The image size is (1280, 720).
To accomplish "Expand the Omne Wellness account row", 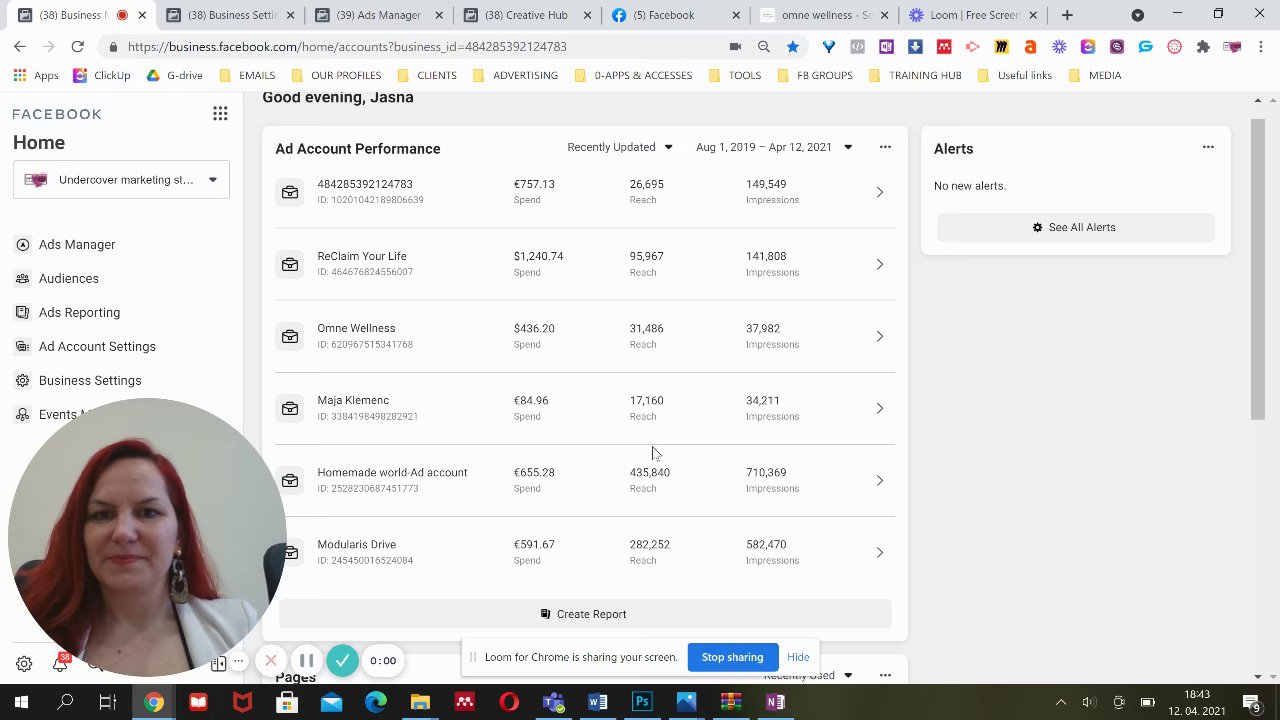I will 880,336.
